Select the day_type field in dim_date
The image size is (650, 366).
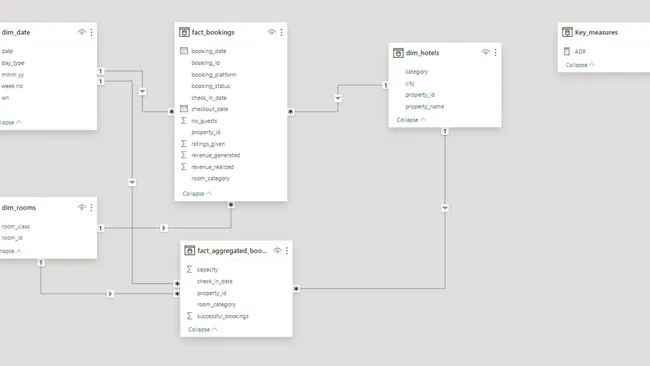[13, 63]
